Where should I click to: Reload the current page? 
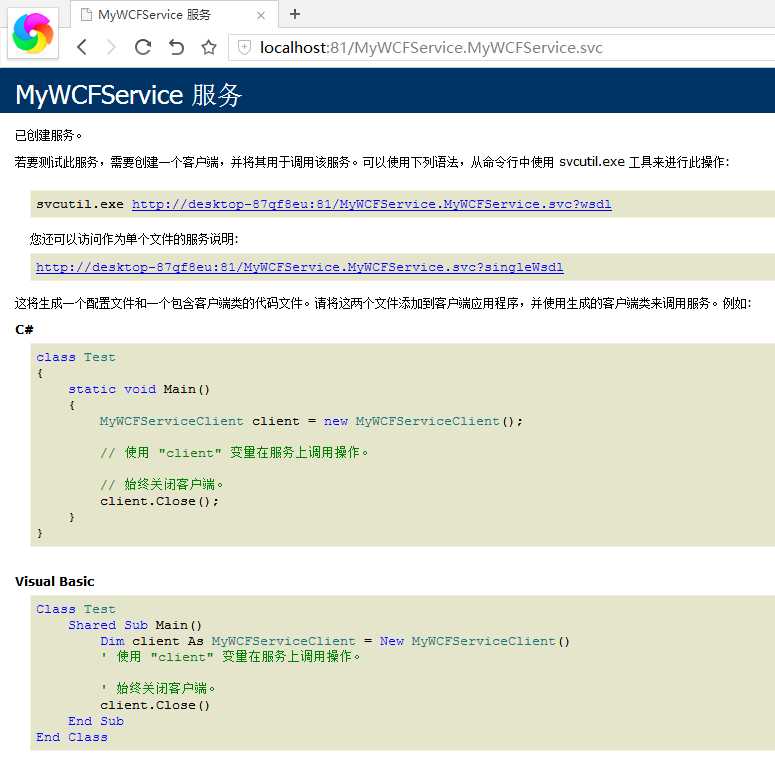(143, 47)
